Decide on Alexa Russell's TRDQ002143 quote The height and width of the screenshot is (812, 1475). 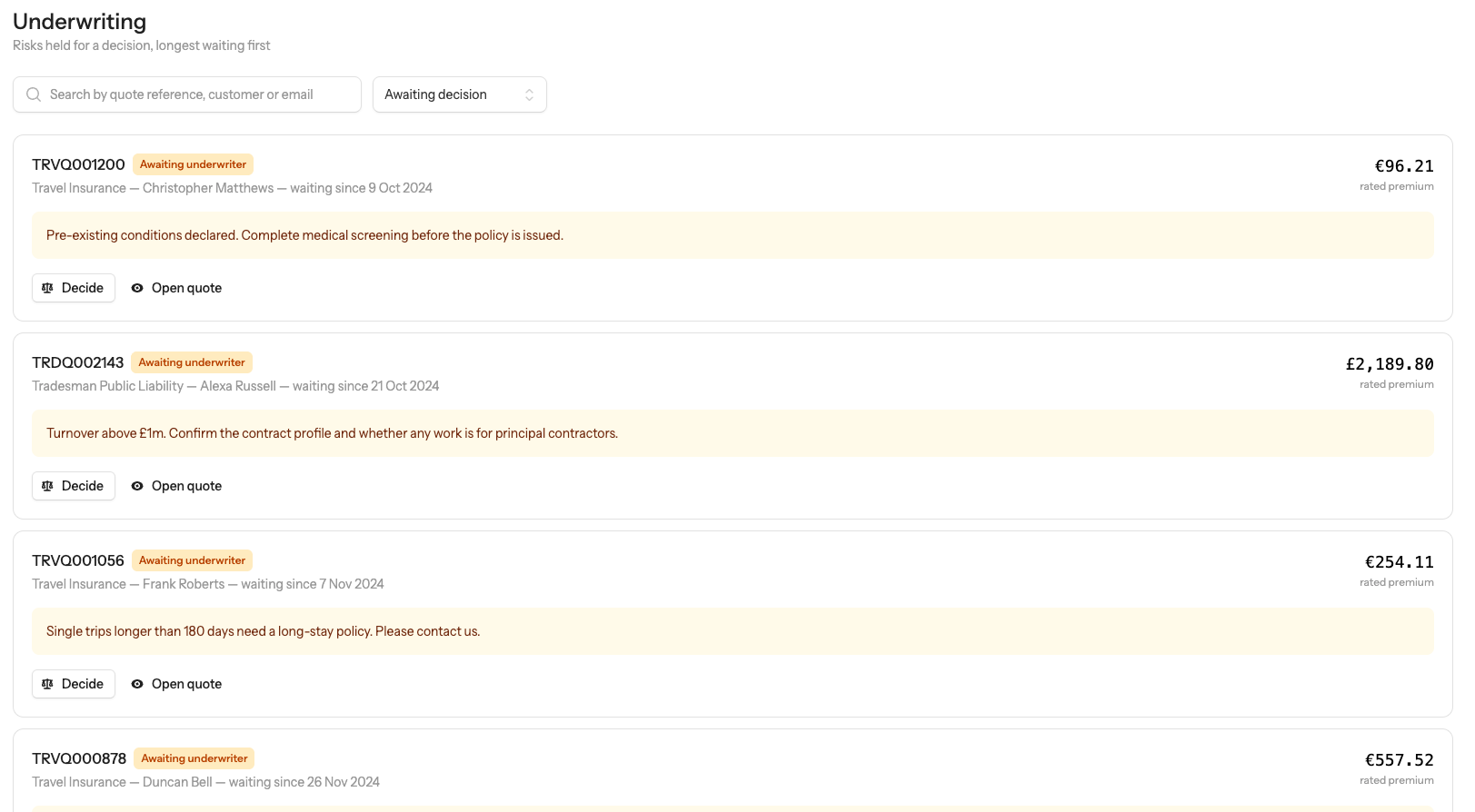[x=74, y=486]
